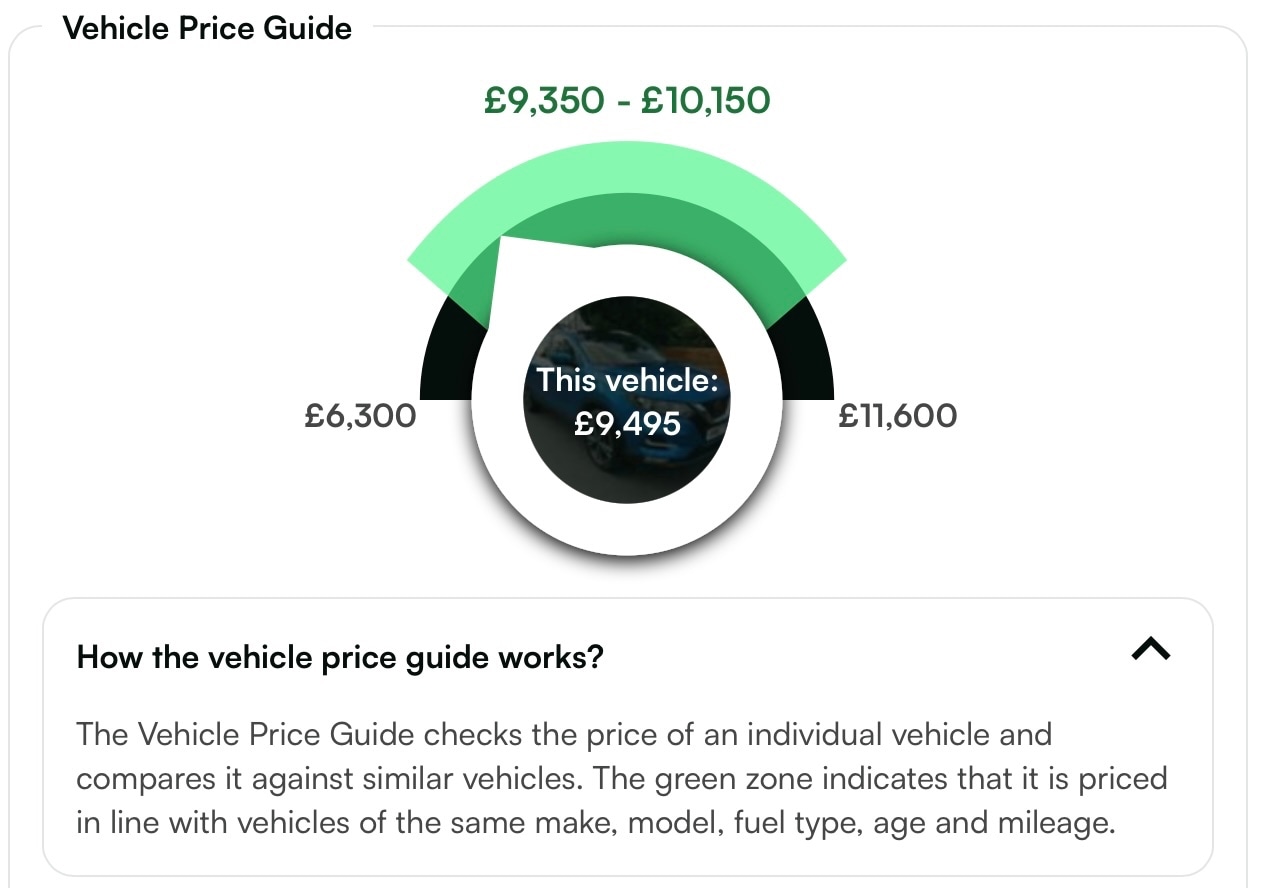Click the right black gauge segment
The height and width of the screenshot is (888, 1261).
[x=806, y=358]
